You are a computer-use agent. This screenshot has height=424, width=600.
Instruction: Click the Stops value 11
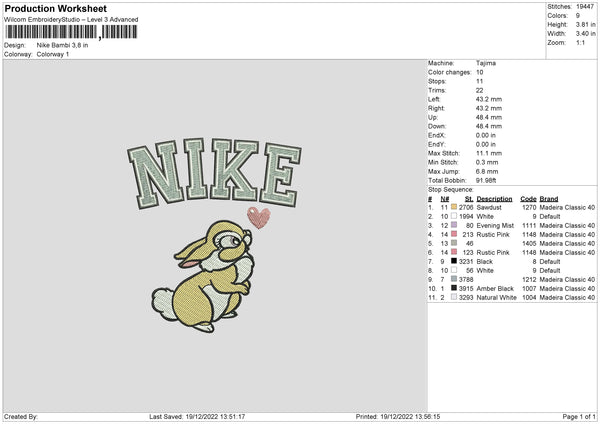pos(479,81)
